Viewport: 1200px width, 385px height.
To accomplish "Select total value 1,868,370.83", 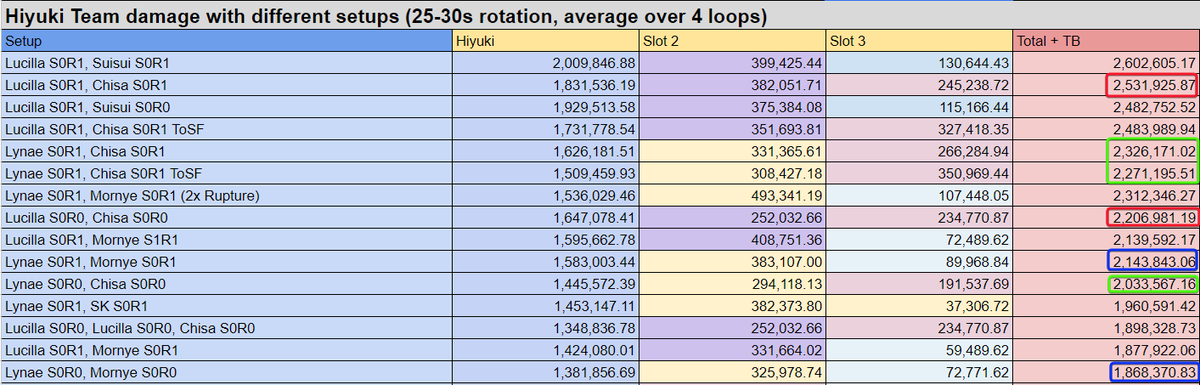I will (1106, 371).
